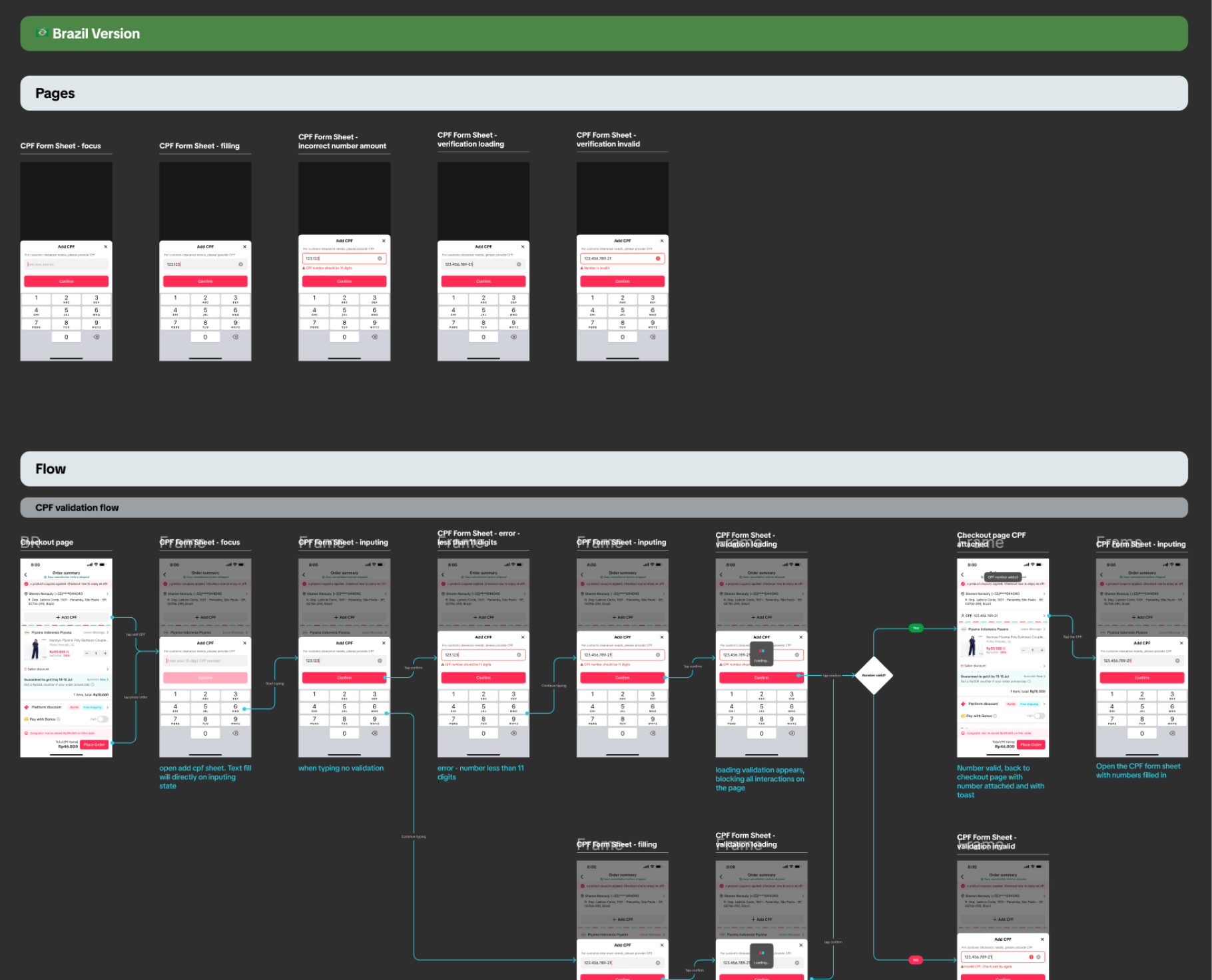Tap the backspace key in incorrect number amount keypad

tap(375, 337)
